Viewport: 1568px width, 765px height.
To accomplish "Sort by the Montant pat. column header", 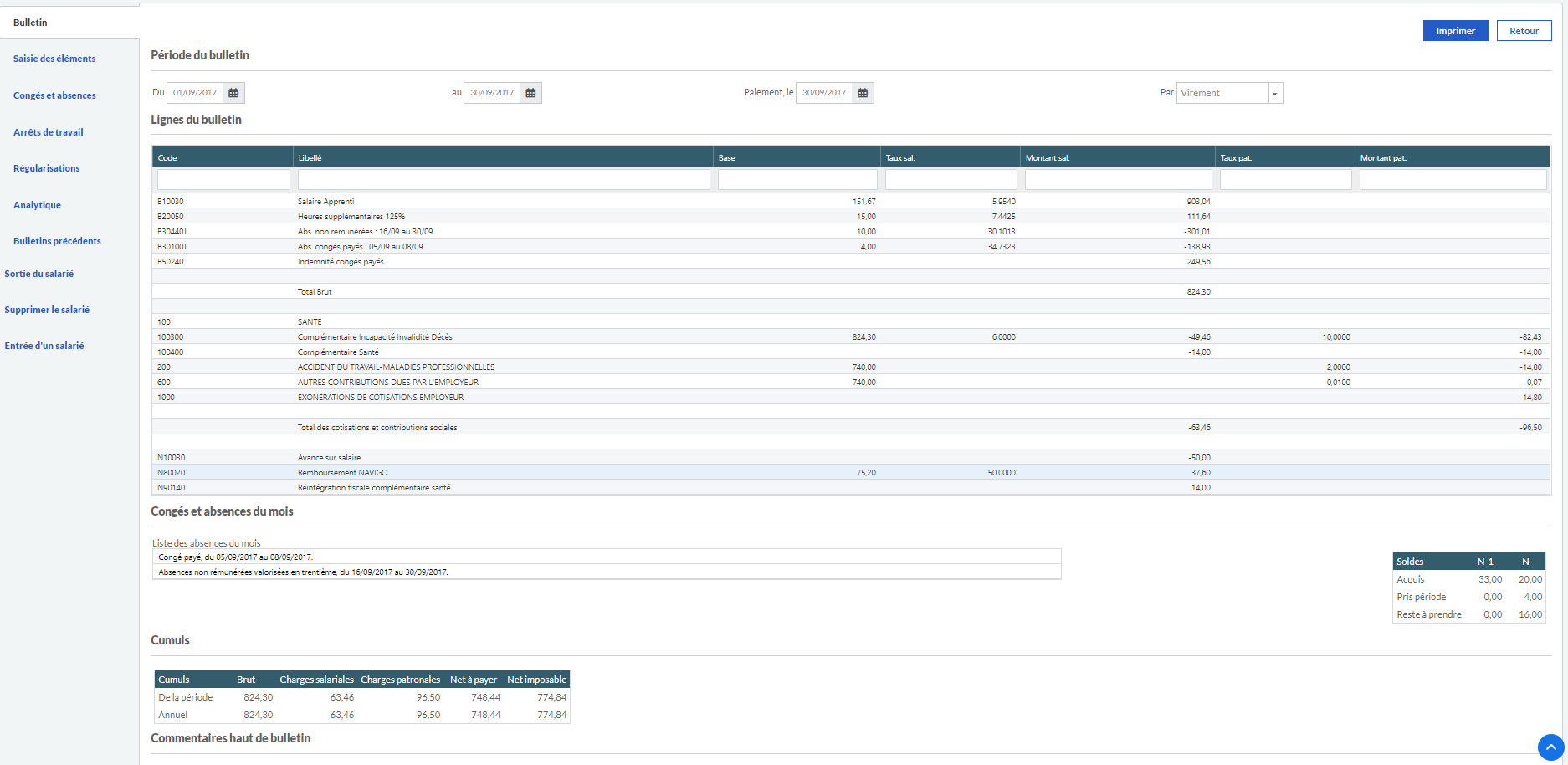I will click(1453, 157).
